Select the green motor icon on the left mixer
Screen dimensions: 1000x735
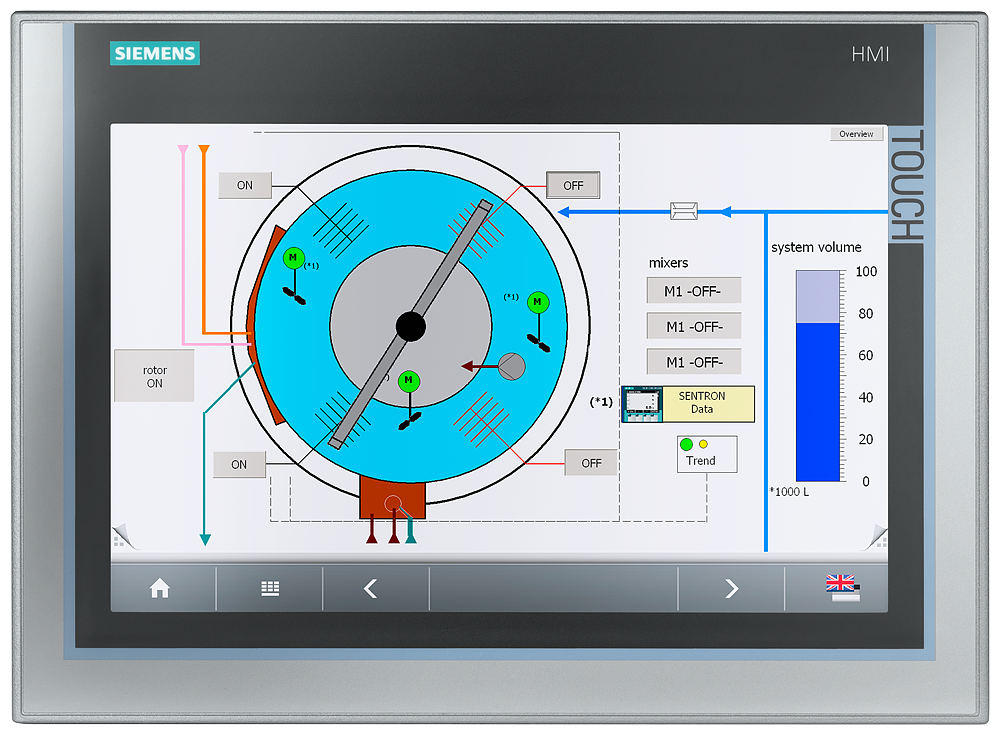[x=292, y=258]
